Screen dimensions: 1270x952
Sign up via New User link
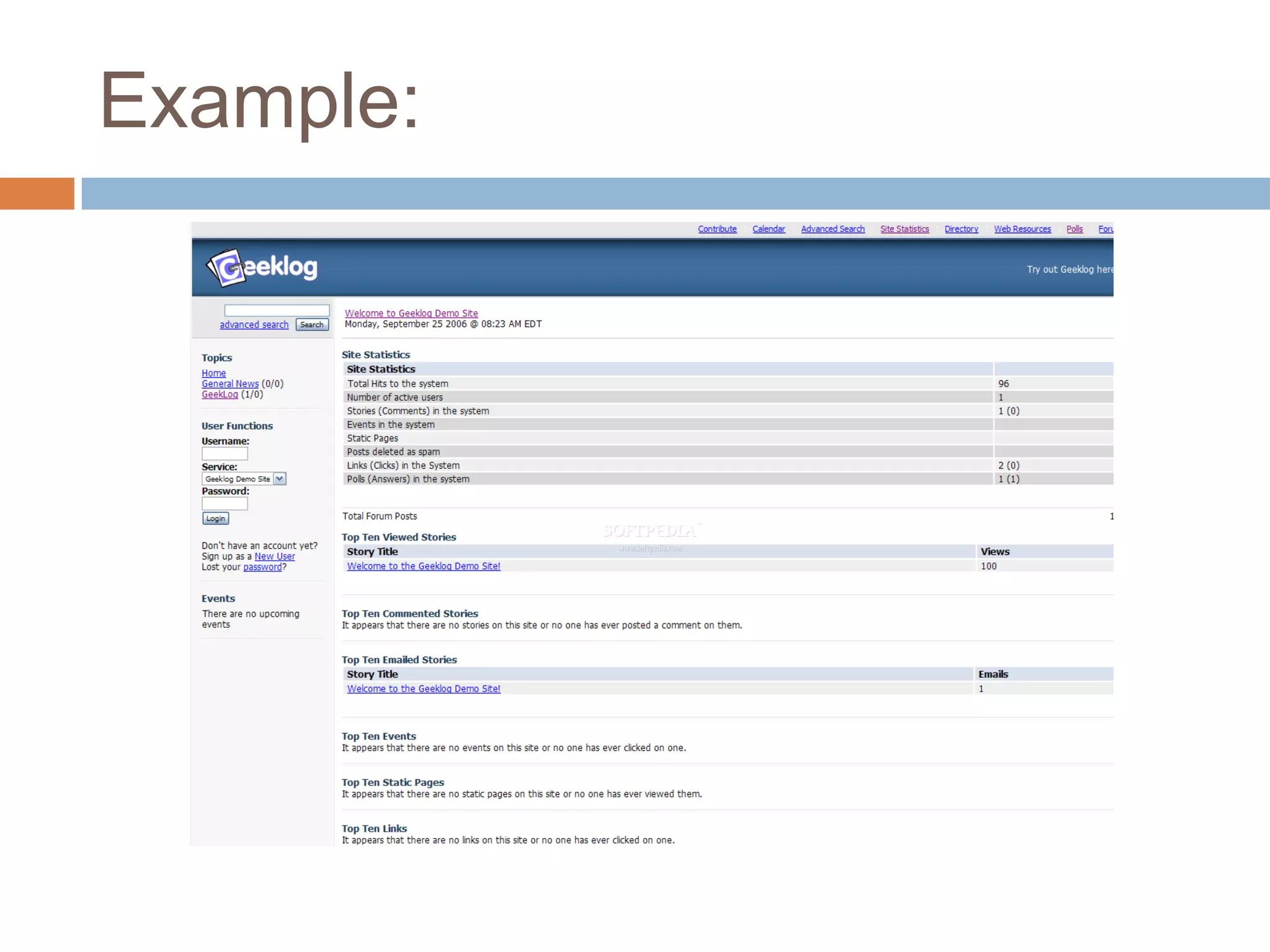click(274, 557)
